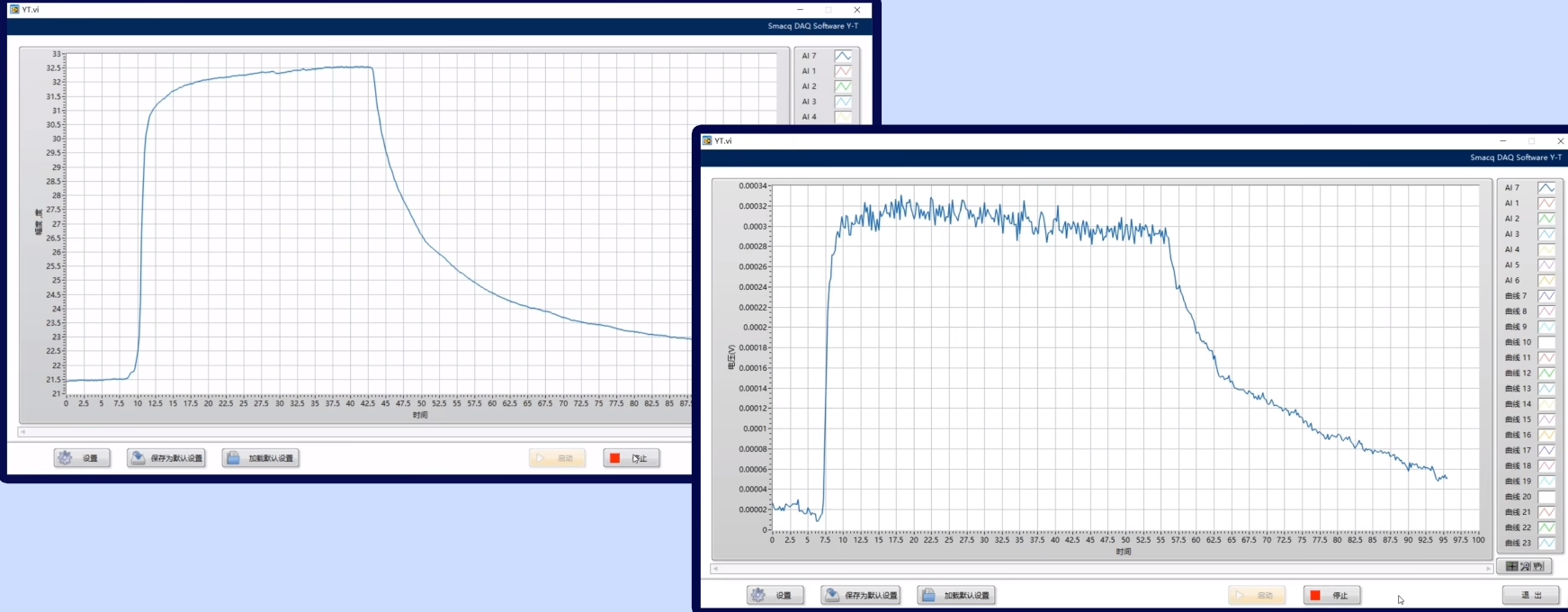The width and height of the screenshot is (1568, 612).
Task: Select the zoom magnifier tool in graph palette
Action: (1525, 566)
